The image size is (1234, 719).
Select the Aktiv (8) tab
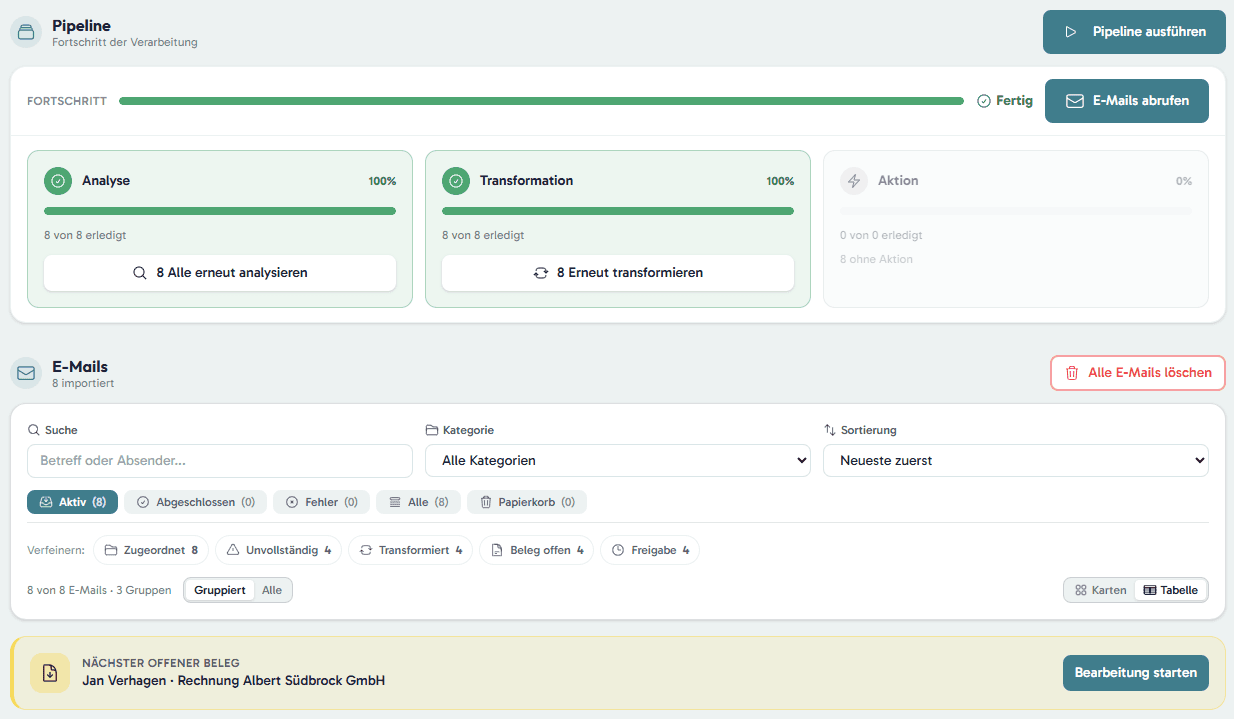coord(72,502)
